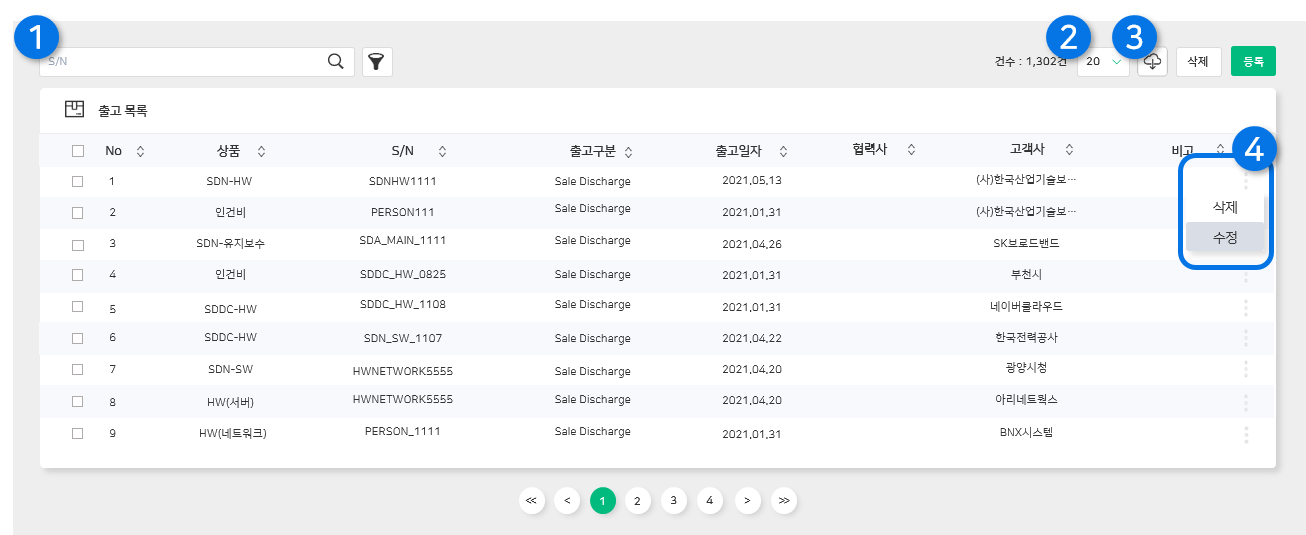Click the search magnifier icon

click(336, 62)
